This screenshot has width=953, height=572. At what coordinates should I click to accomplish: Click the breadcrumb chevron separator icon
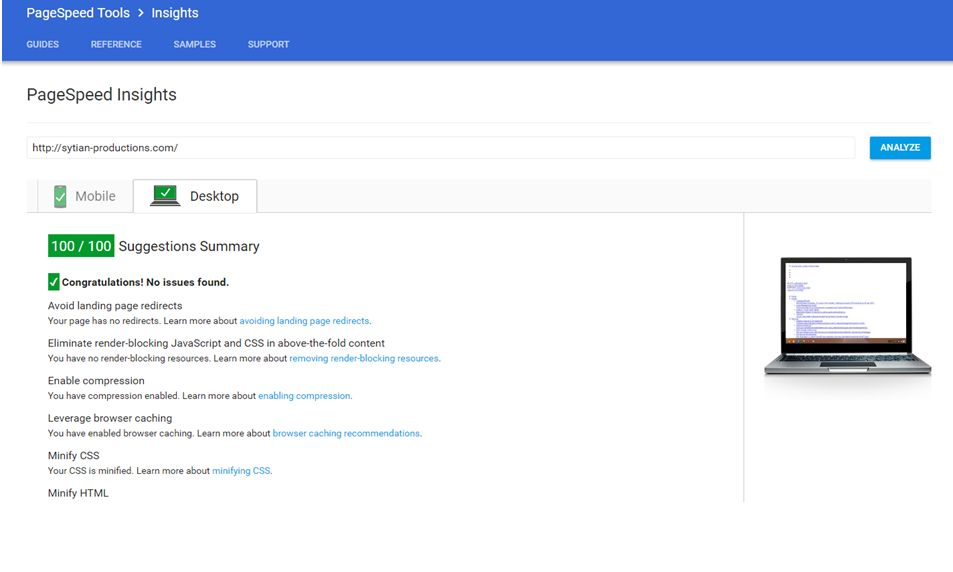140,13
